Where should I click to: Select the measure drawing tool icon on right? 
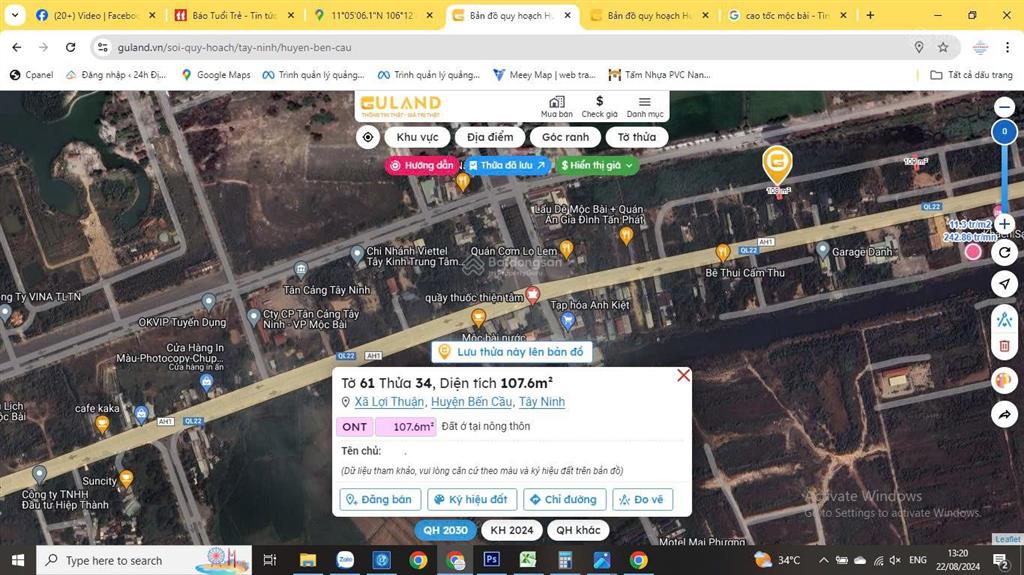tap(1004, 320)
